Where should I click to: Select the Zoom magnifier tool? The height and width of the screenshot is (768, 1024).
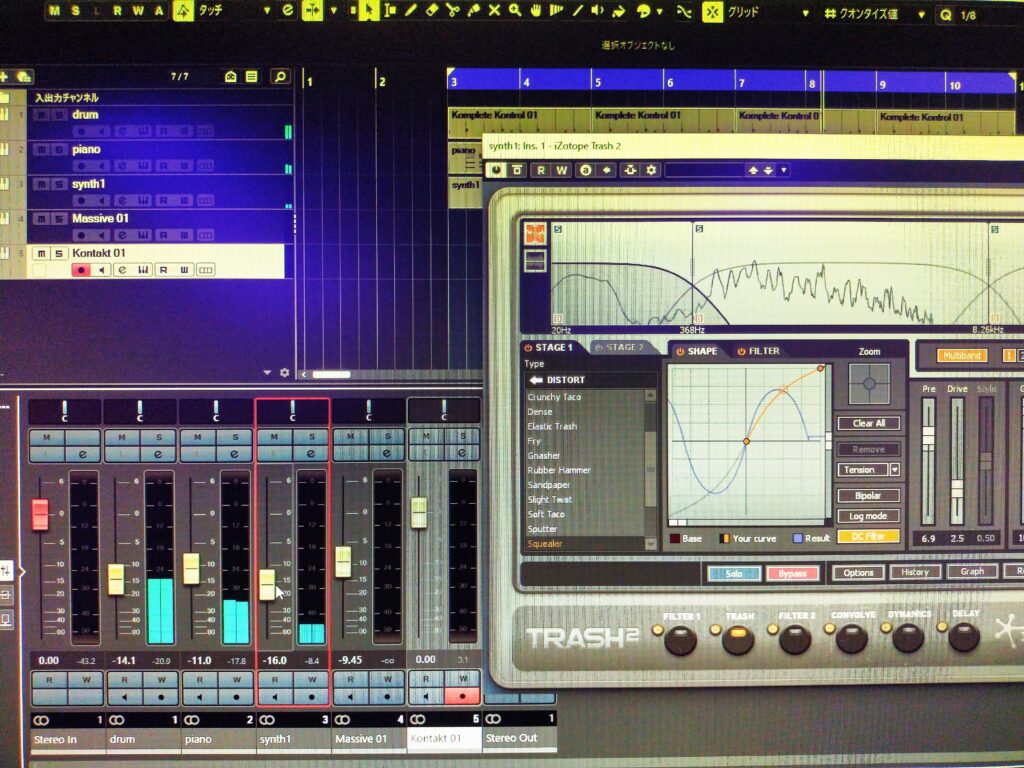(515, 10)
